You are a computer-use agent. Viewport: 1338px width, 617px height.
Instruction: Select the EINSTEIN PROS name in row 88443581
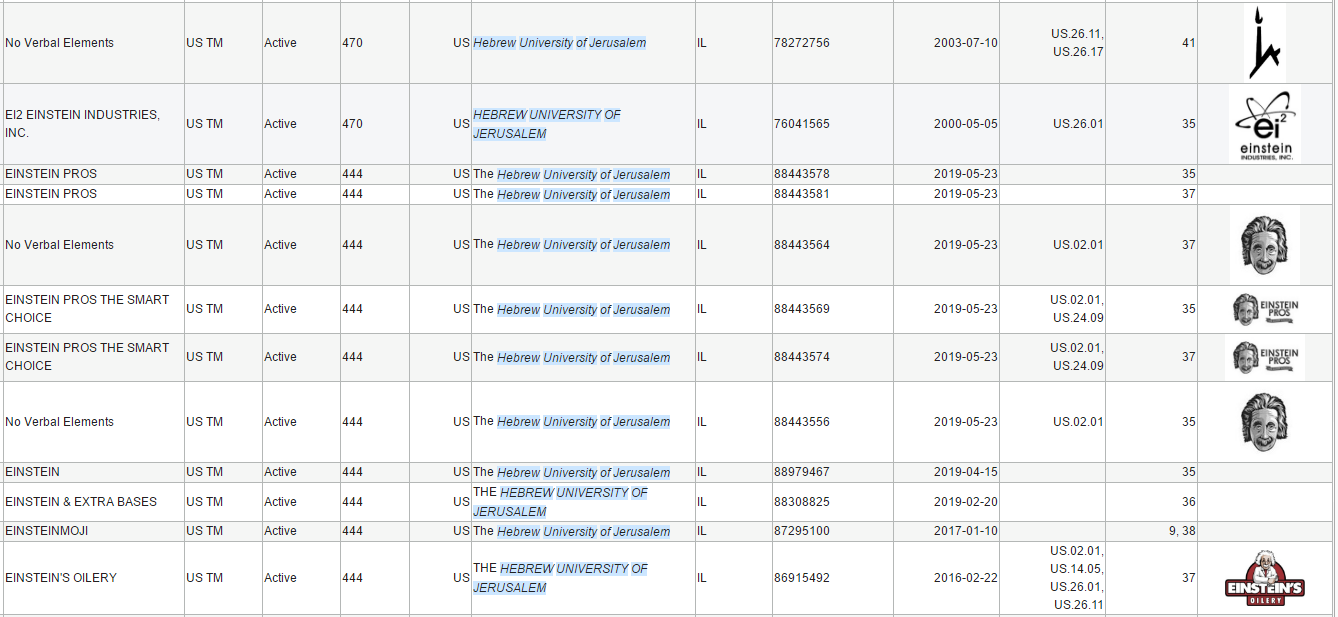click(51, 194)
